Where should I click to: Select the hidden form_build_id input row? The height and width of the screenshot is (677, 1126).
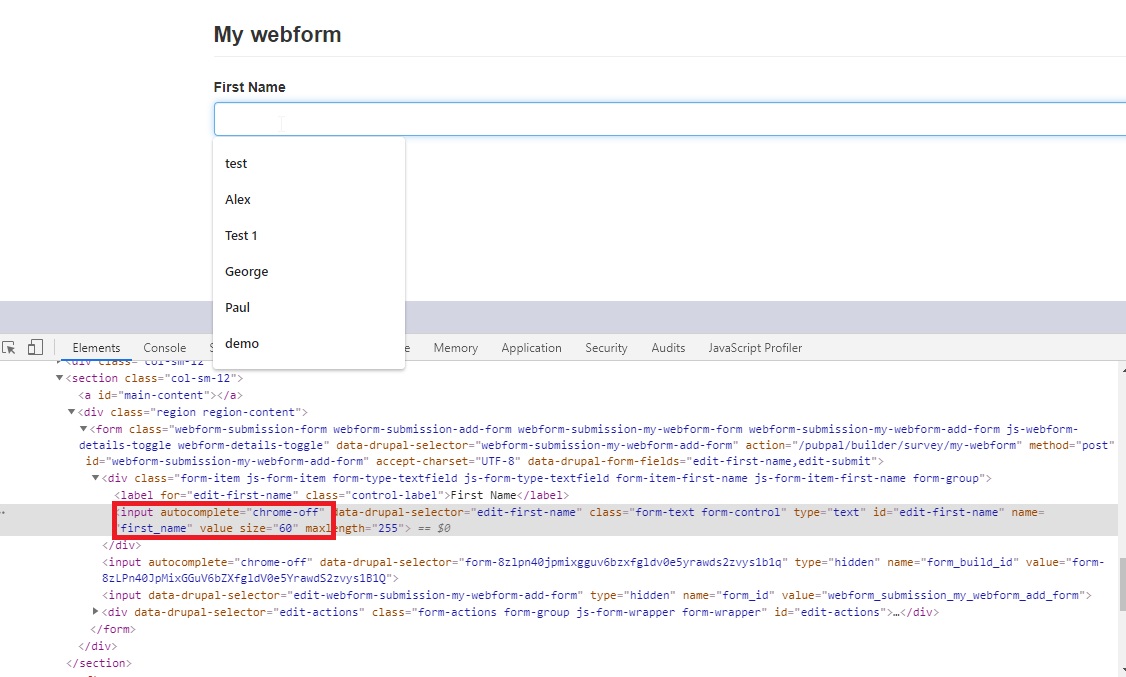point(602,570)
